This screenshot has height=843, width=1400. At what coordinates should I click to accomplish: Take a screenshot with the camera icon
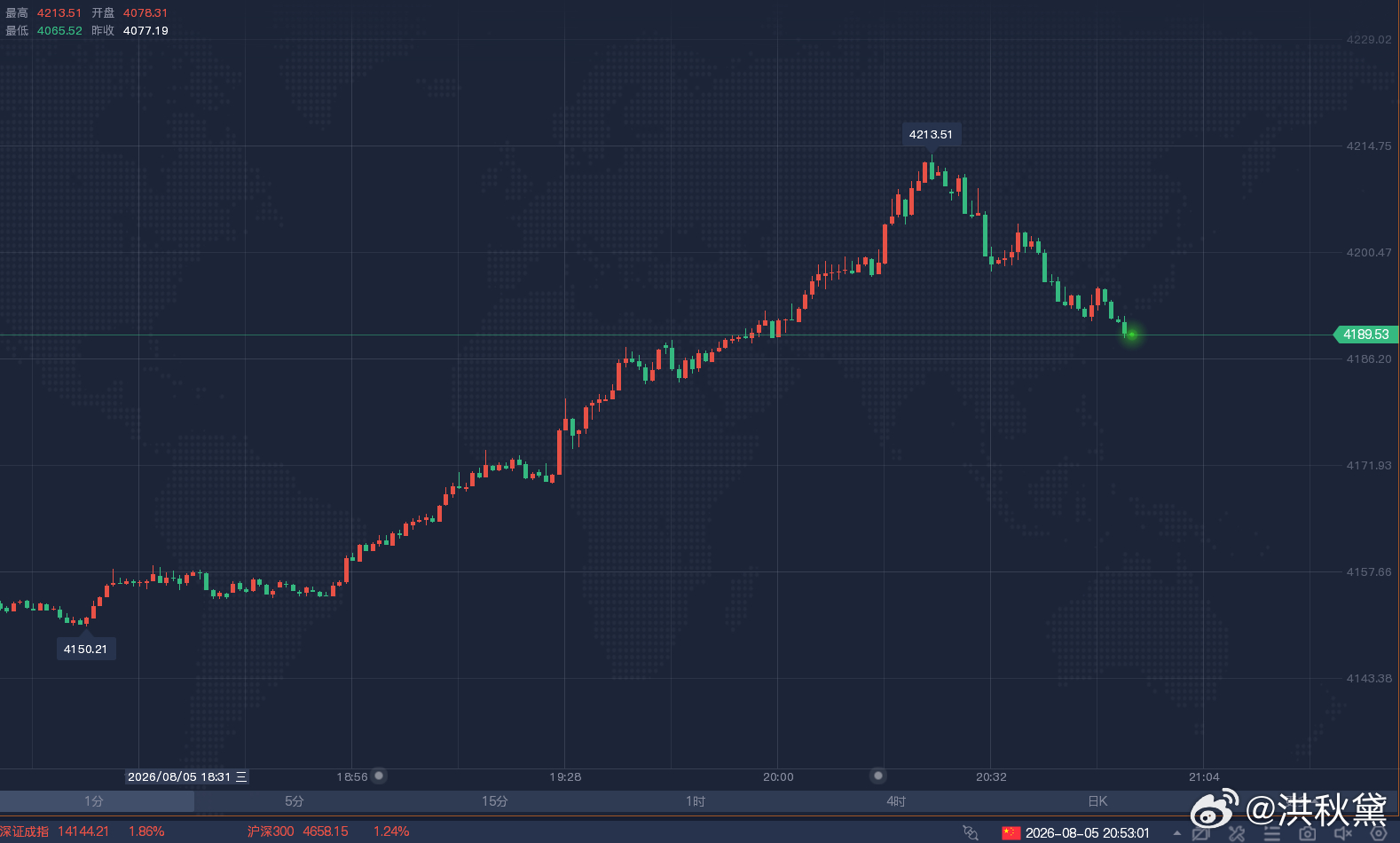coord(1308,833)
